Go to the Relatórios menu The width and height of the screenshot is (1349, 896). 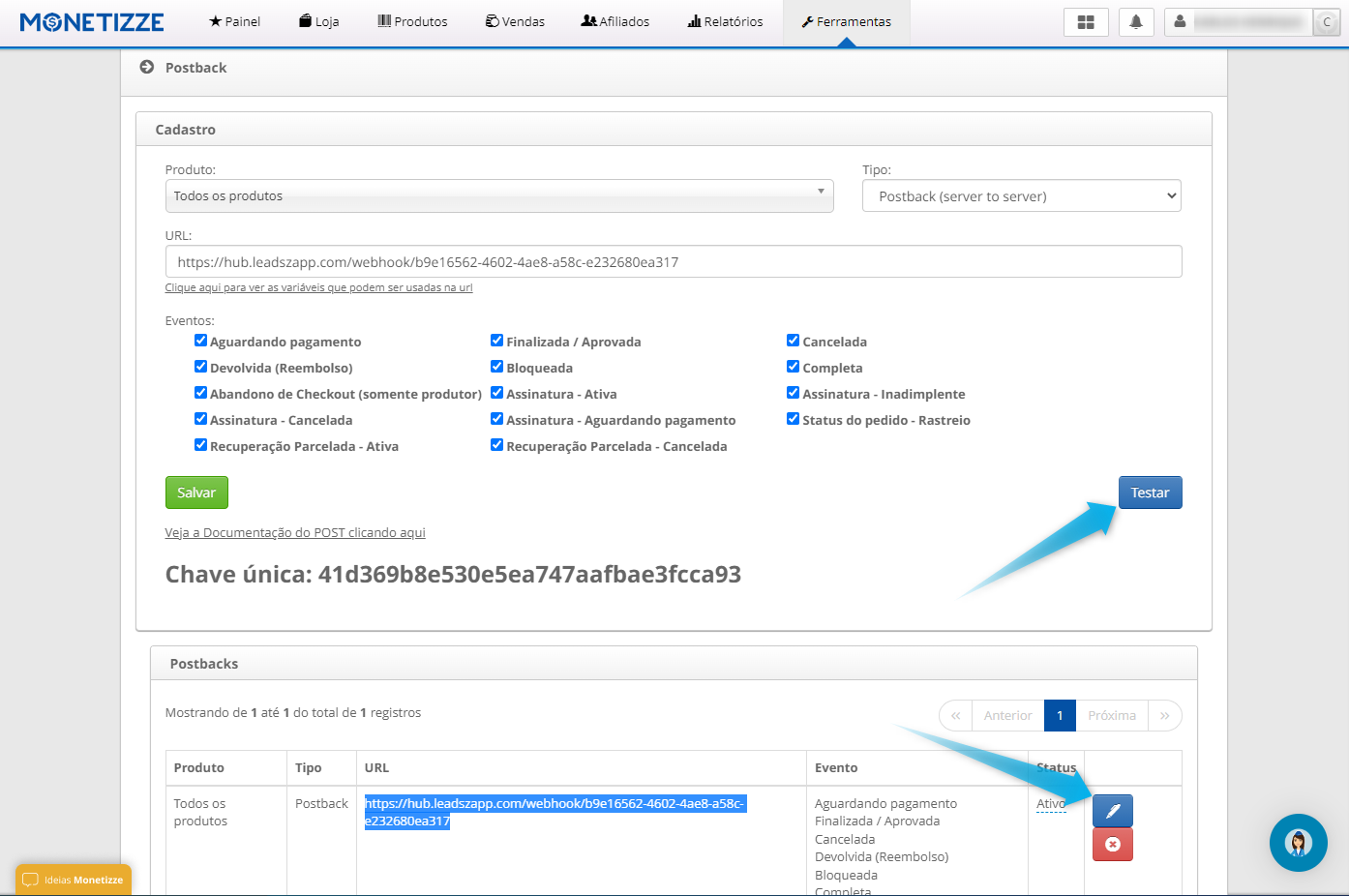tap(725, 21)
